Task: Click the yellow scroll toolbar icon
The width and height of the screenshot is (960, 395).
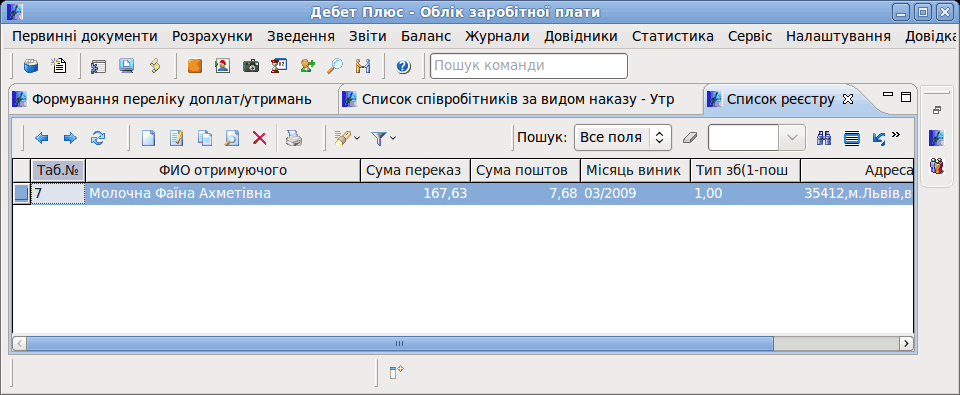Action: 155,66
